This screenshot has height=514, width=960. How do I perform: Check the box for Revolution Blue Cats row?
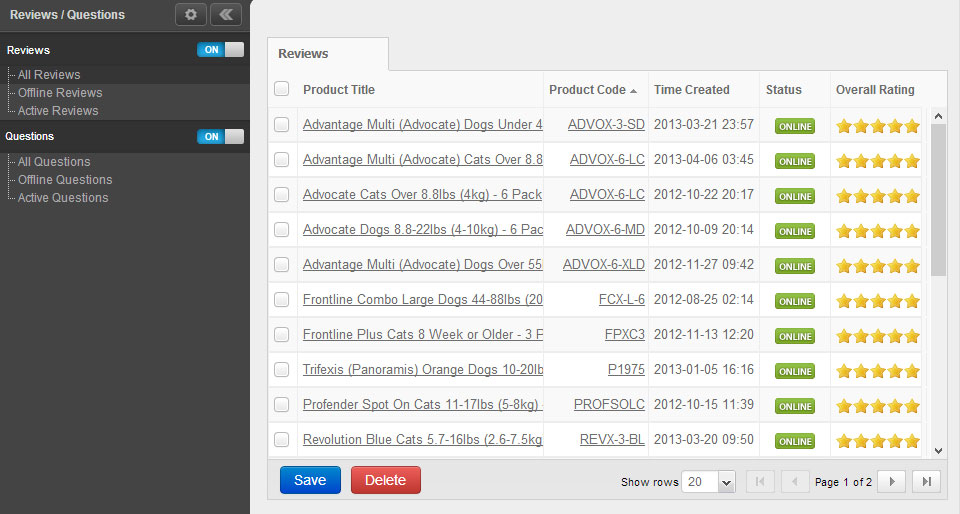click(282, 439)
